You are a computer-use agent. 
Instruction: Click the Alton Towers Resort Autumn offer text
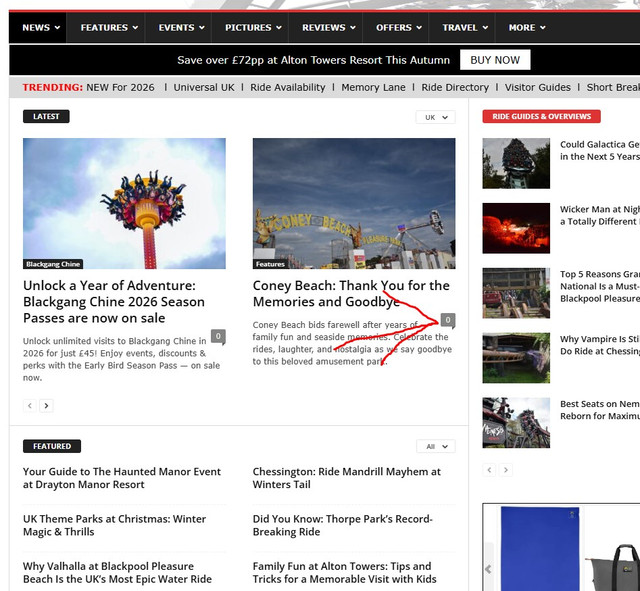pyautogui.click(x=313, y=60)
